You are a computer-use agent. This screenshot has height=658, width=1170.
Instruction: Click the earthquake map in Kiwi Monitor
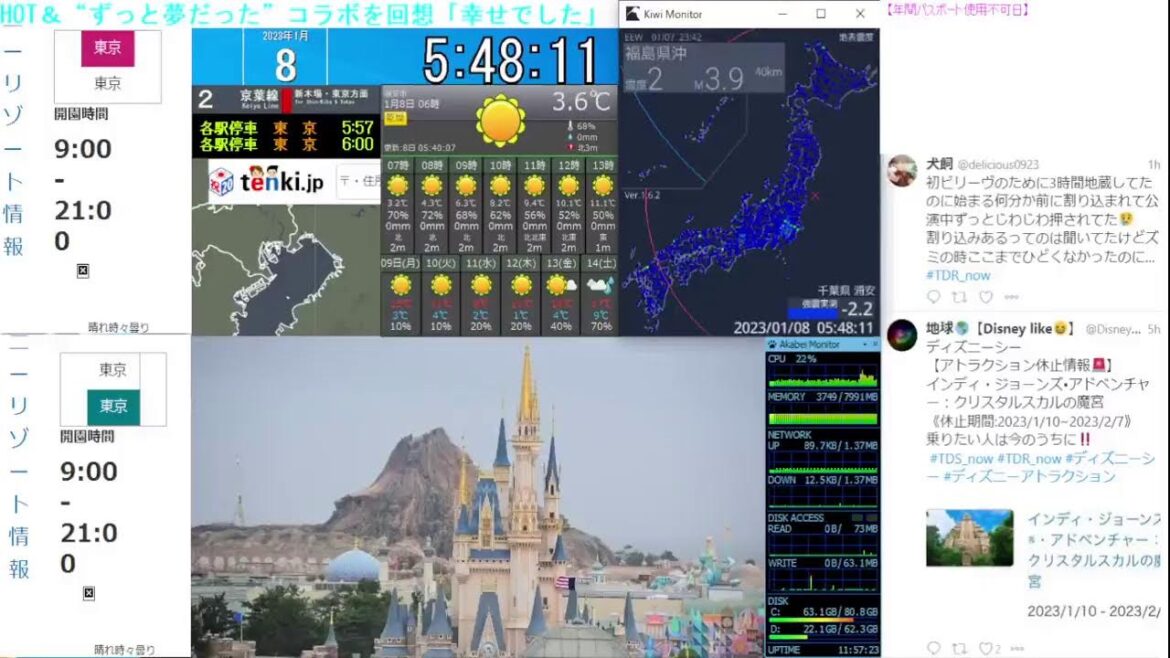[750, 180]
